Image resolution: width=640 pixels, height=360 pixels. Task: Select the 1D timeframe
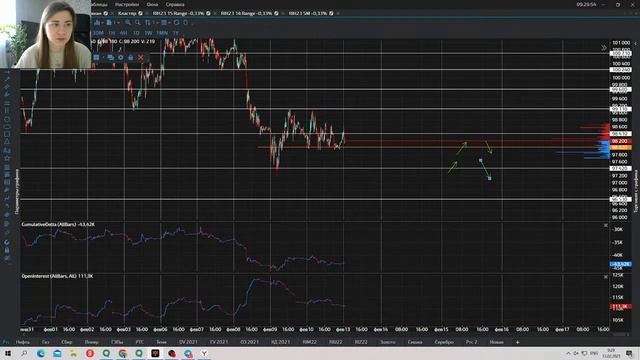136,33
